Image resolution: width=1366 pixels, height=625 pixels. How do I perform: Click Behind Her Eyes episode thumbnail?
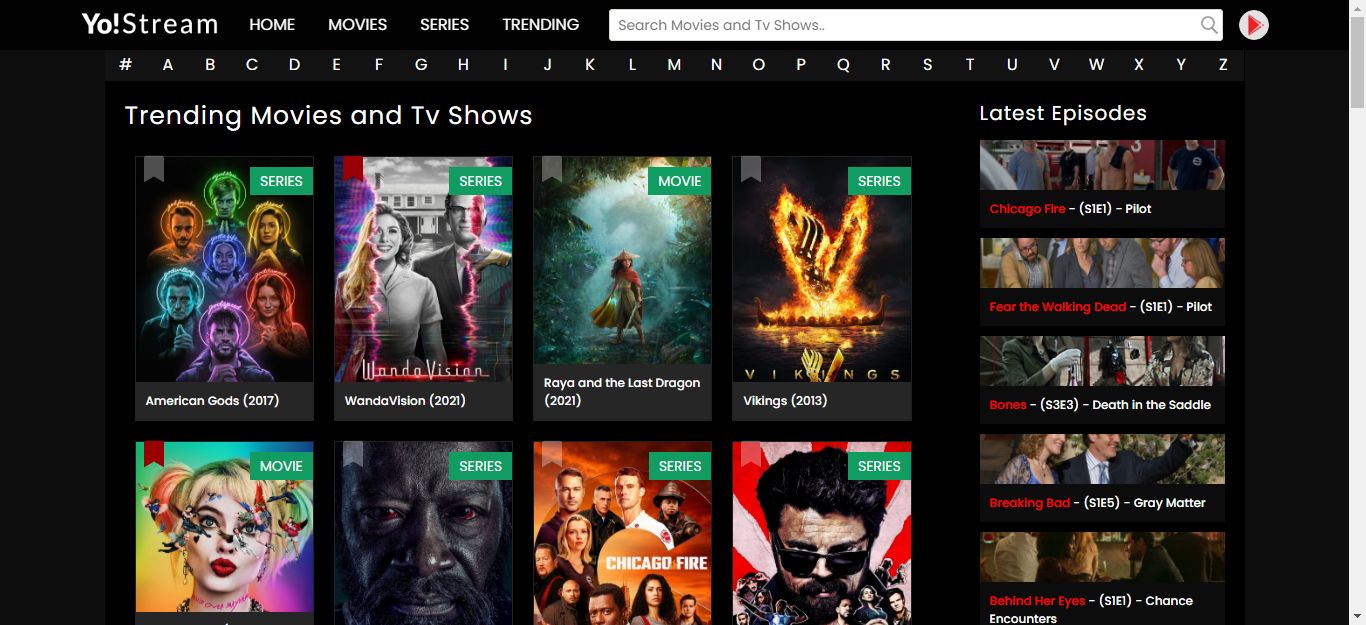coord(1102,557)
